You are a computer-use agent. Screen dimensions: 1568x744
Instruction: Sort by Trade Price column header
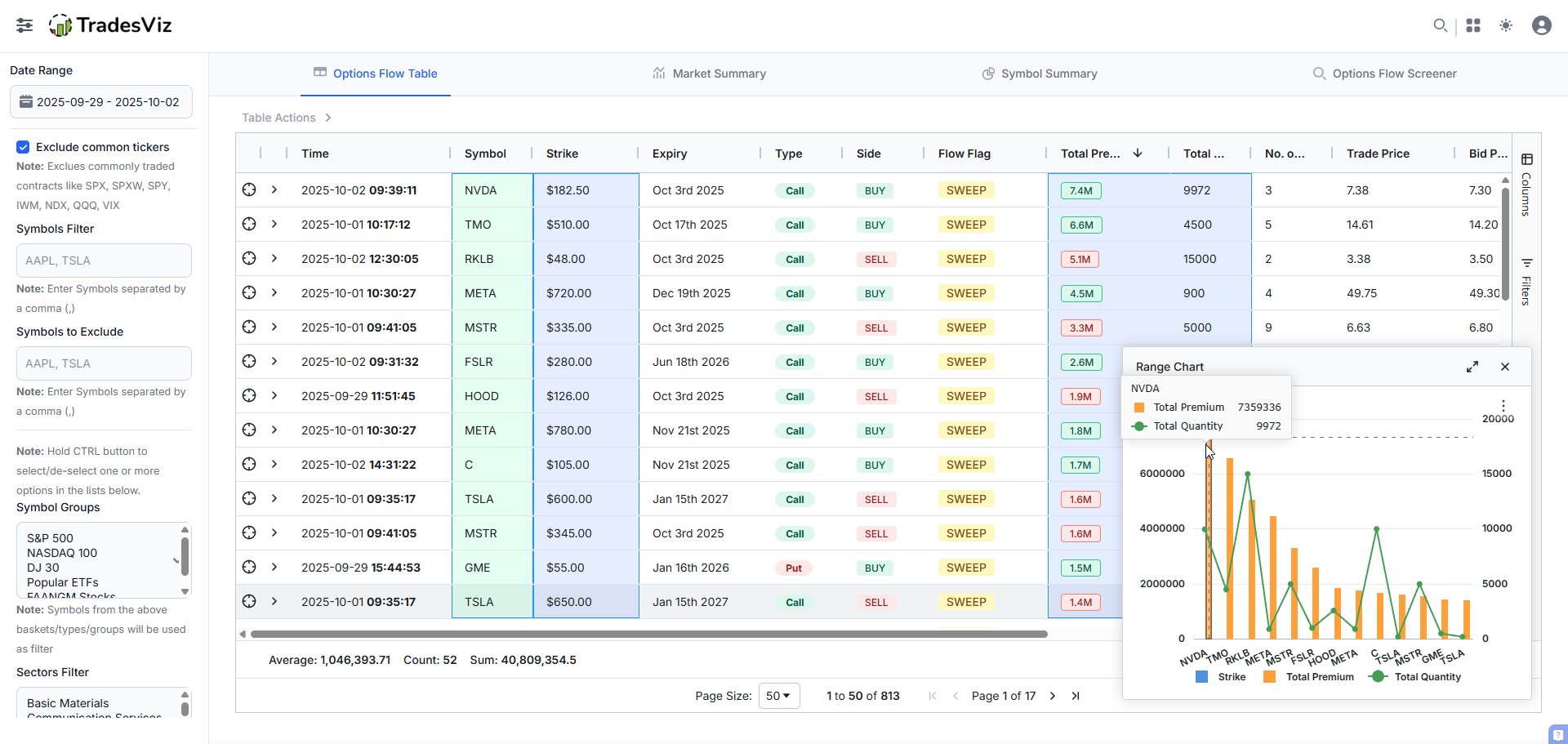point(1378,154)
